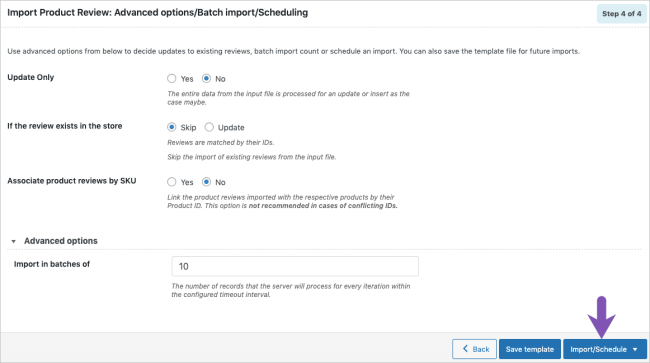Image resolution: width=650 pixels, height=363 pixels.
Task: Select No for Associate reviews by SKU
Action: [206, 182]
